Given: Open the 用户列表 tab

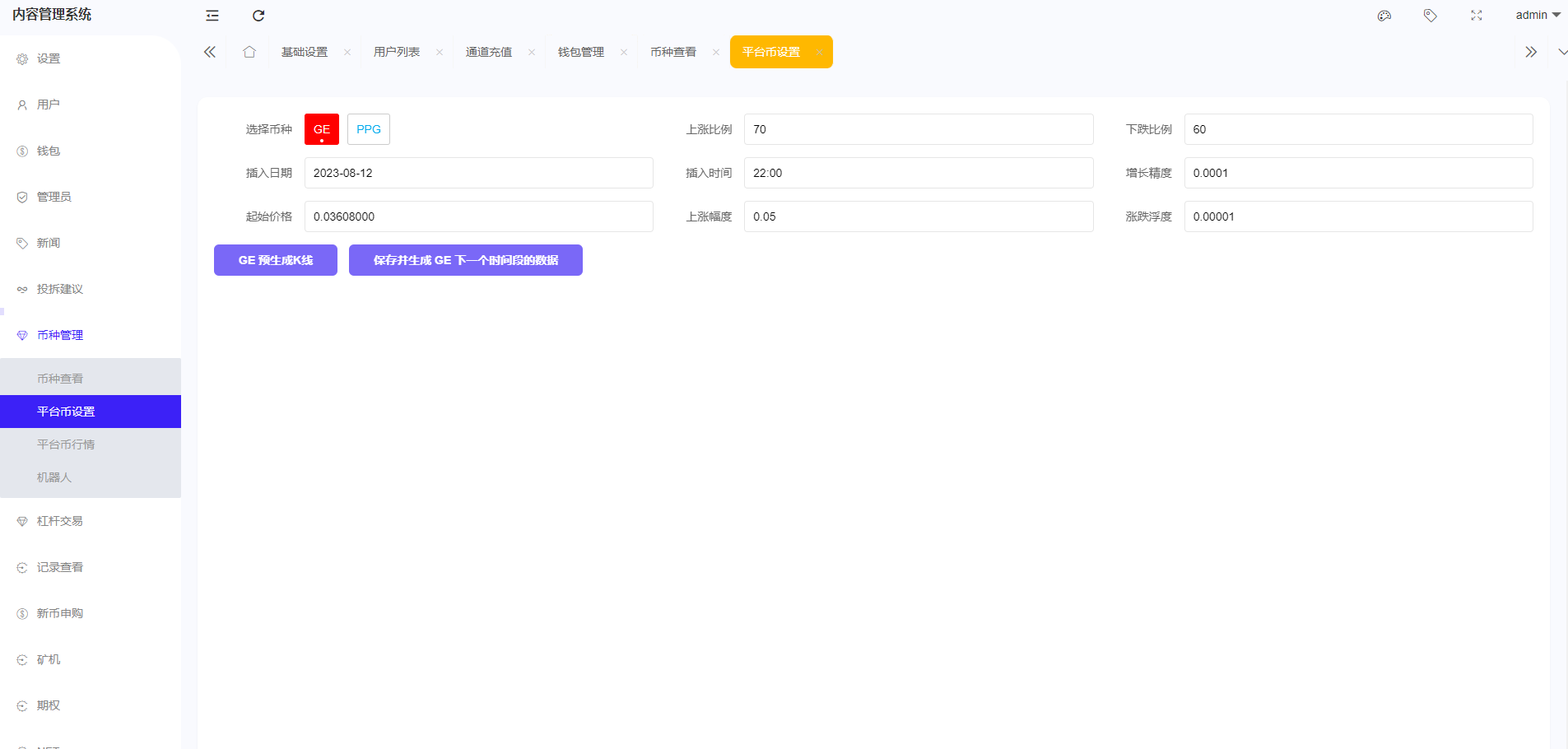Looking at the screenshot, I should point(396,51).
